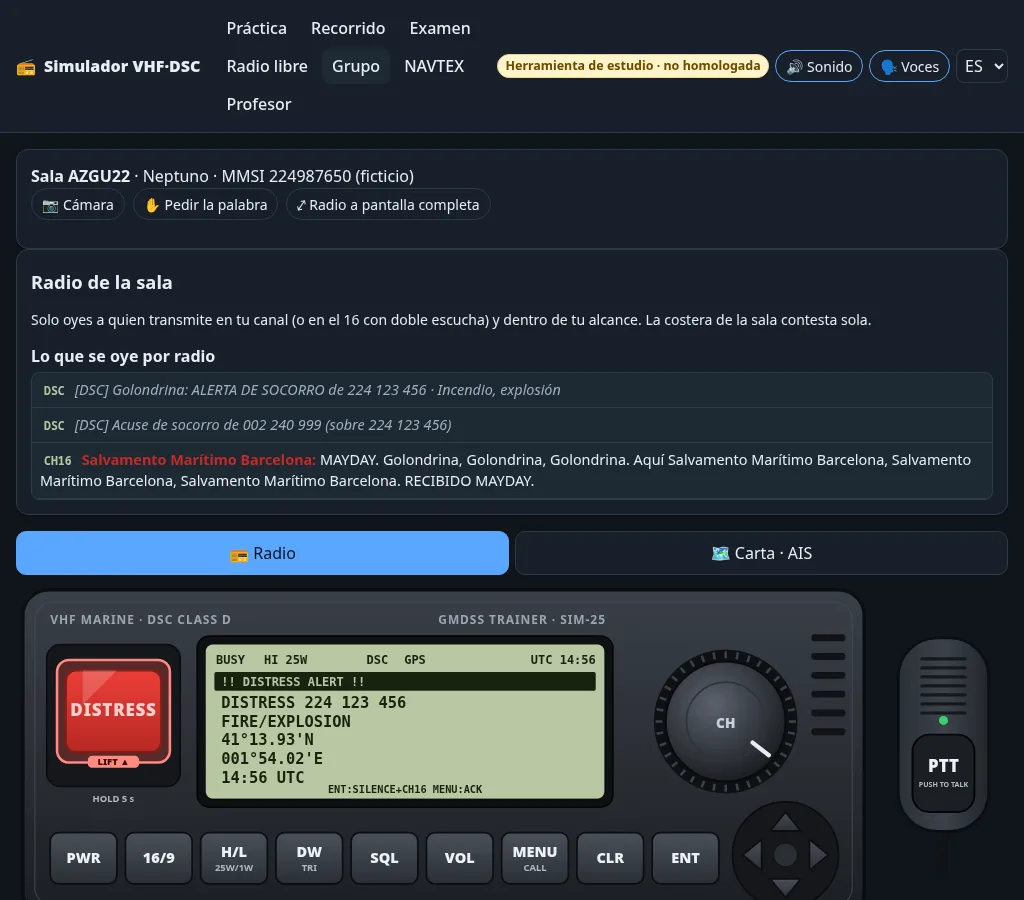Click the d-pad left arrow
The height and width of the screenshot is (900, 1024).
pyautogui.click(x=753, y=855)
